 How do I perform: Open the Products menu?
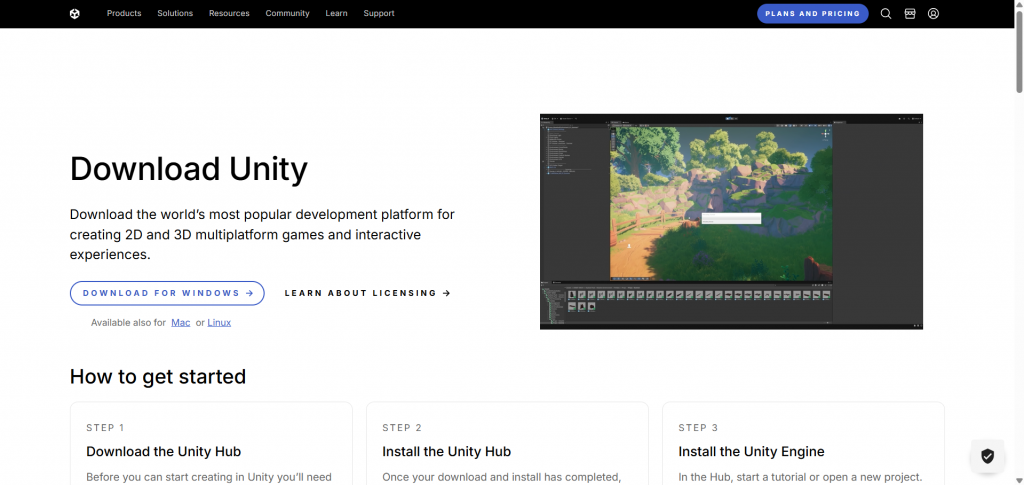click(124, 14)
